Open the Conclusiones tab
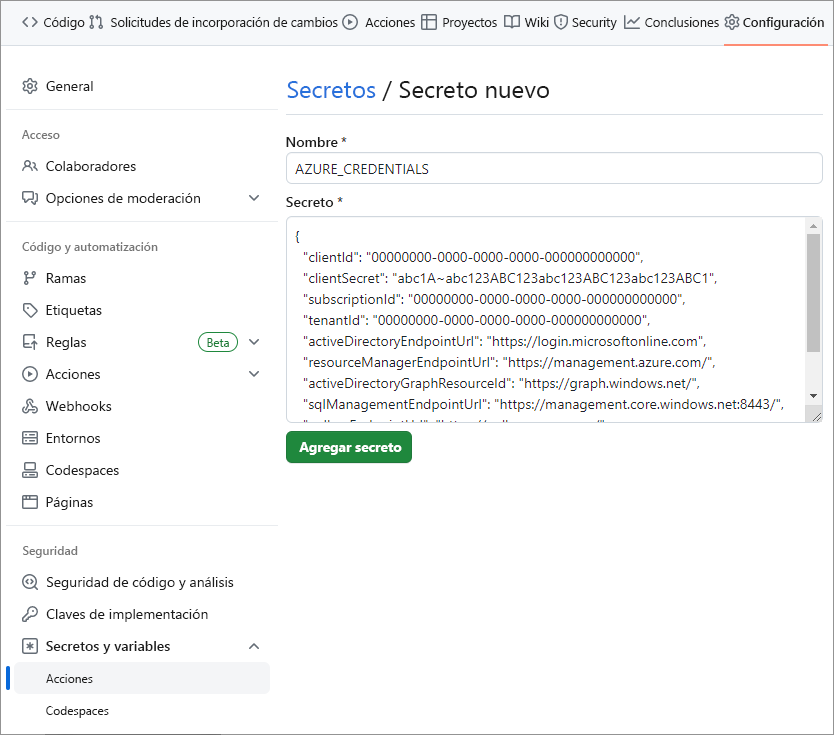 [671, 22]
